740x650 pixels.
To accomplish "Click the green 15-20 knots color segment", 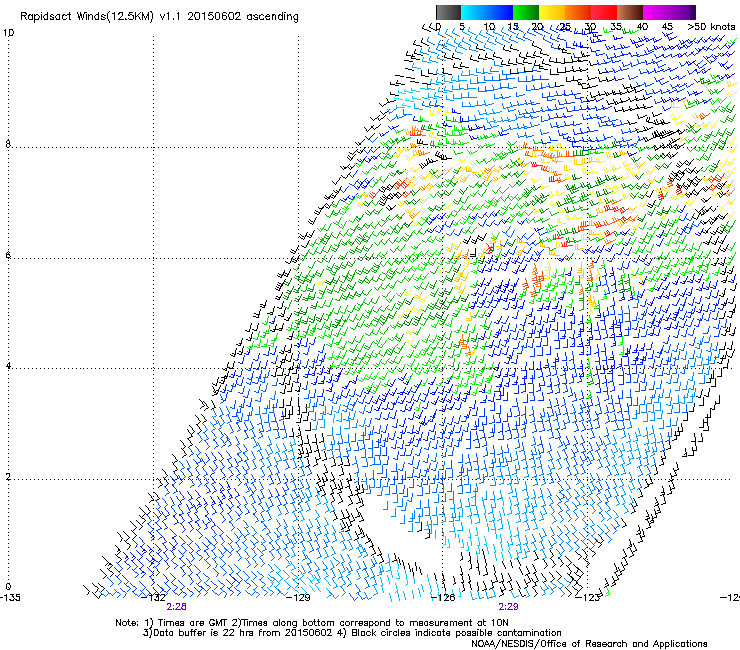I will tap(526, 12).
